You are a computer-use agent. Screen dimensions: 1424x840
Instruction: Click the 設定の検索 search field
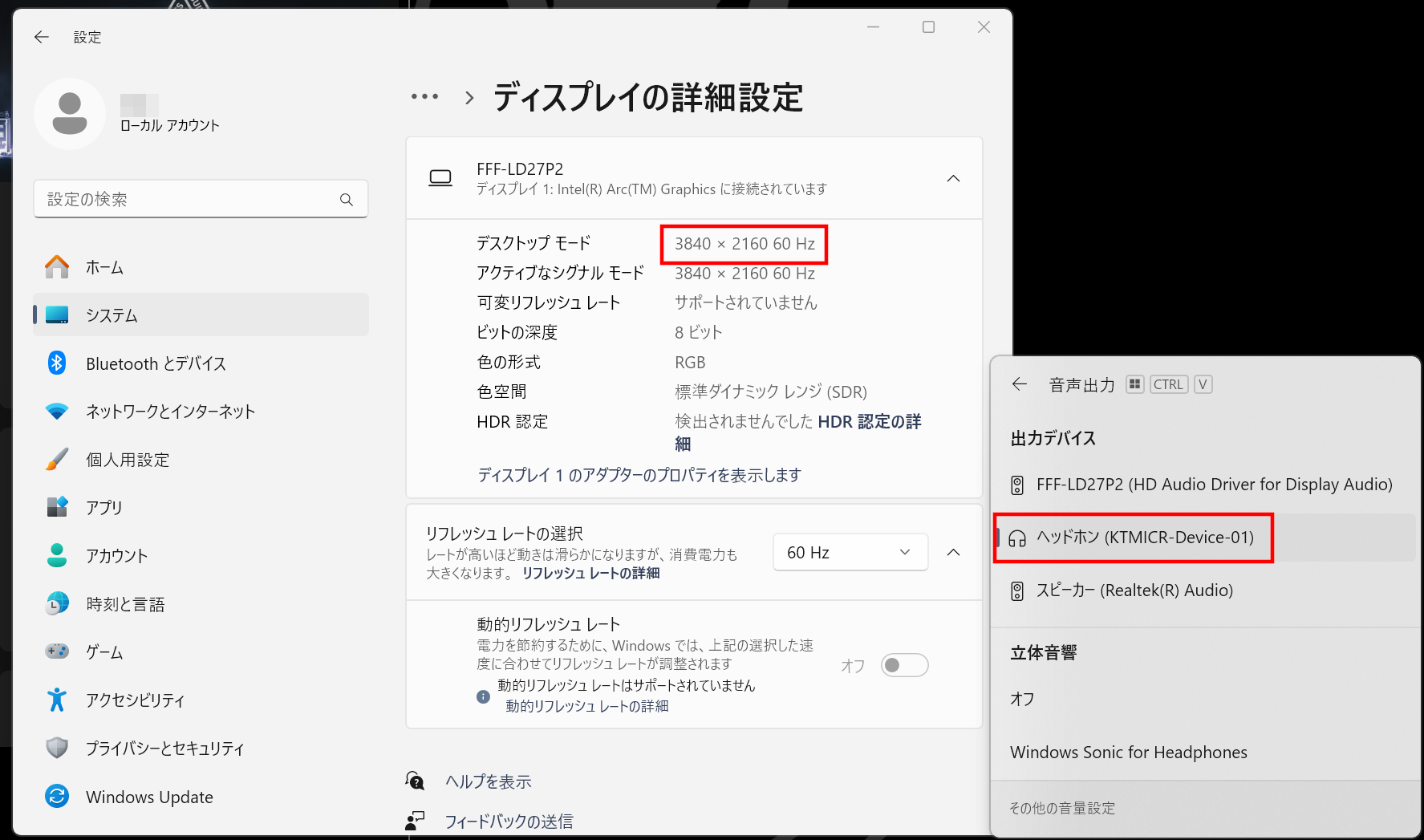click(189, 200)
